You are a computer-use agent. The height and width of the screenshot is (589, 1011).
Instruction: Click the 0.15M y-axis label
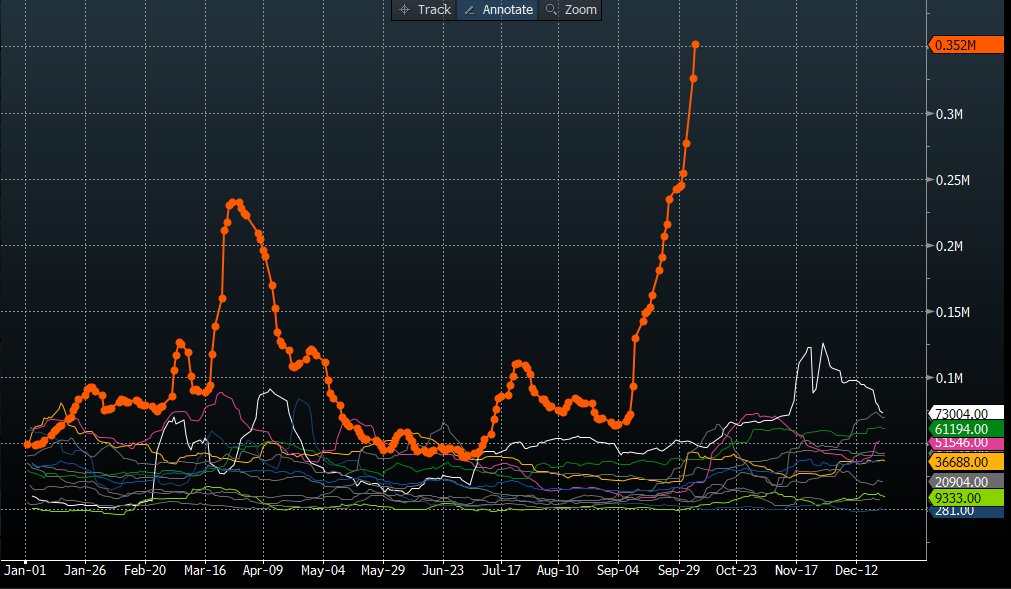[952, 312]
